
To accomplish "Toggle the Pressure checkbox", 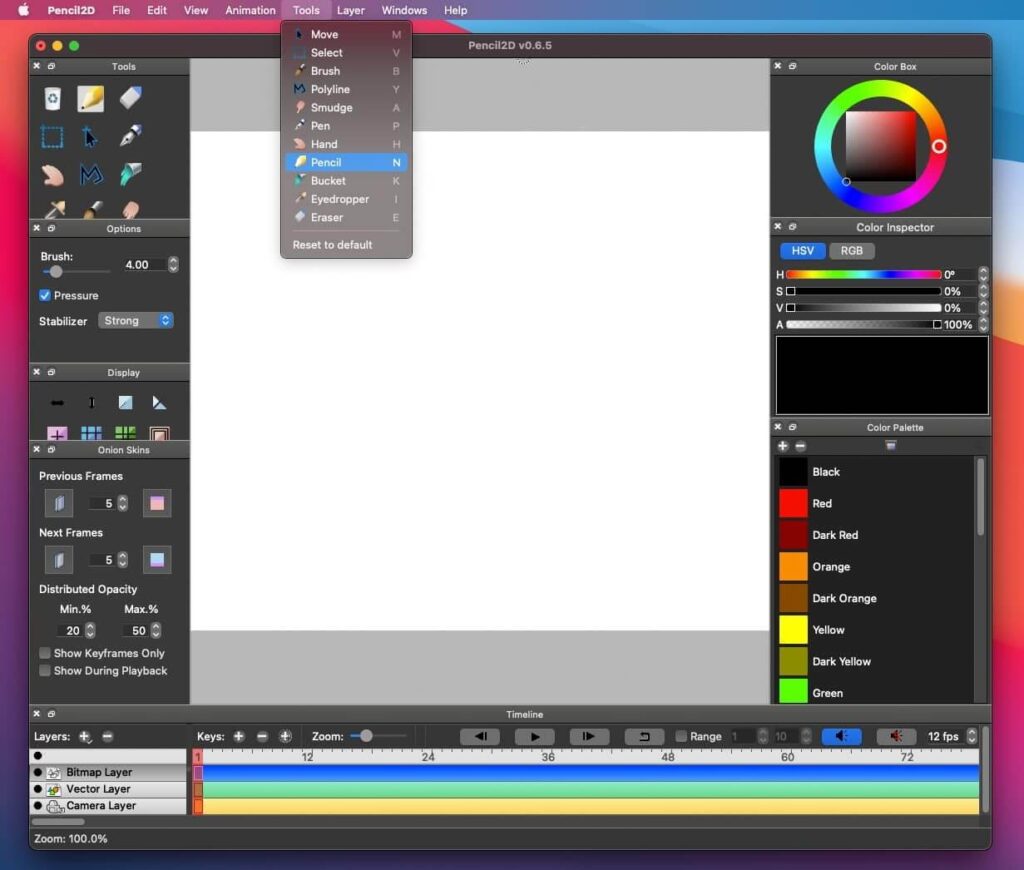I will 44,296.
